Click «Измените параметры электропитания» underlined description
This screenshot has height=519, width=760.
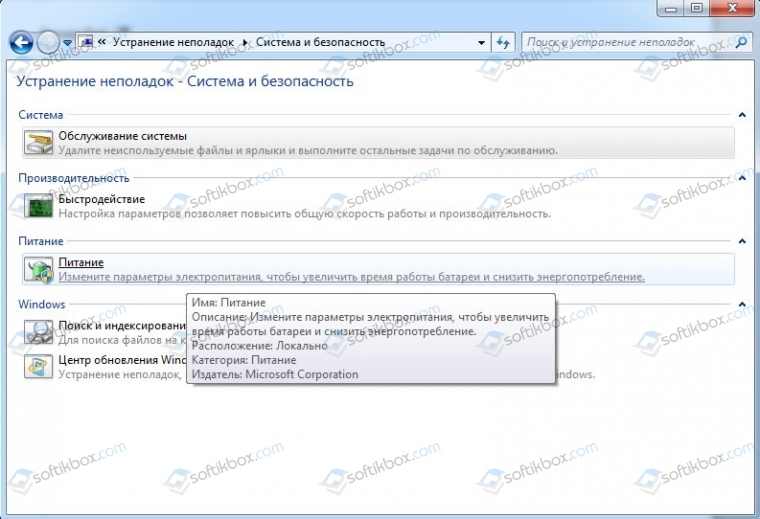[351, 277]
